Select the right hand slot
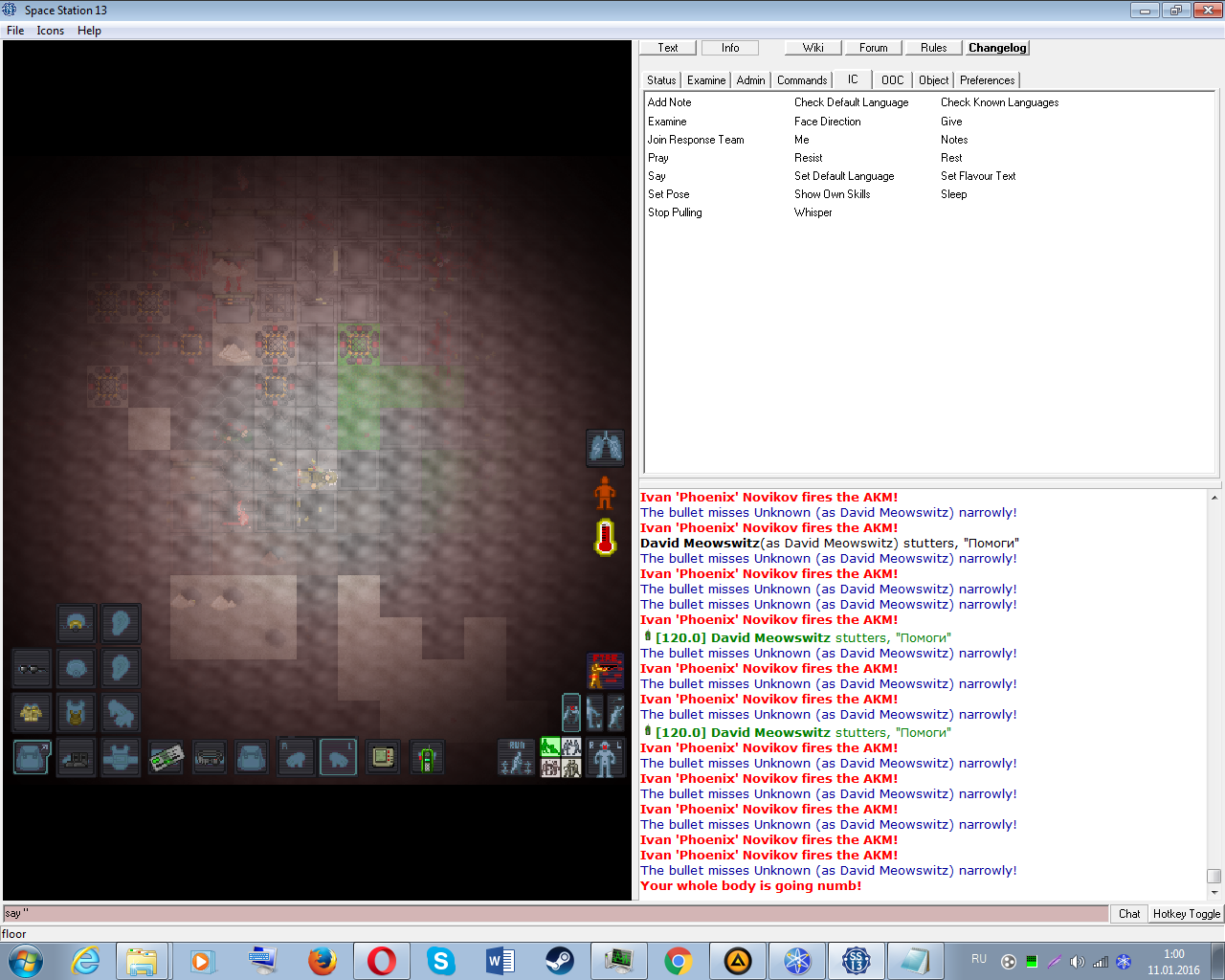This screenshot has height=980, width=1225. tap(296, 758)
